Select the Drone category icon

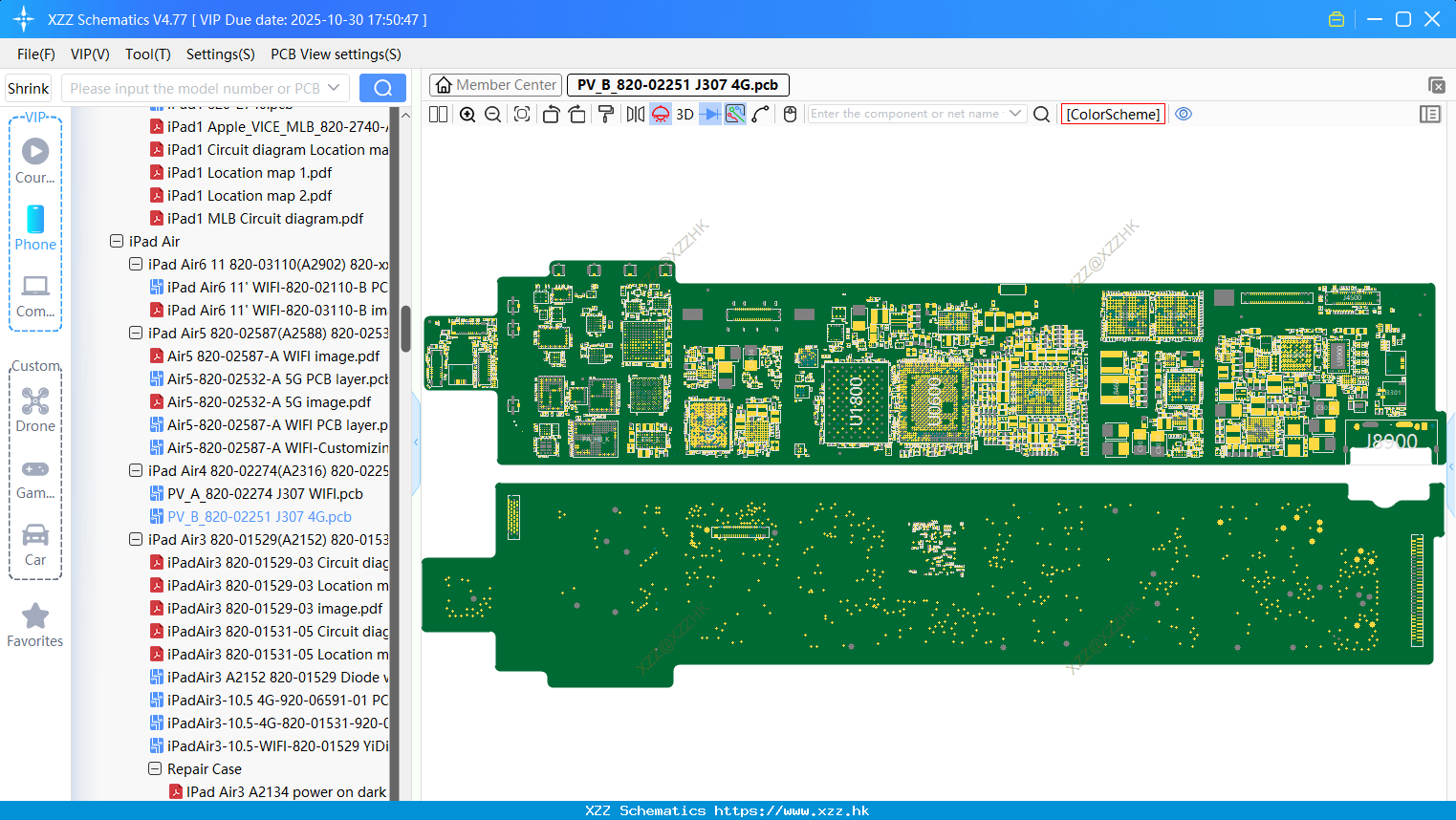coord(35,410)
